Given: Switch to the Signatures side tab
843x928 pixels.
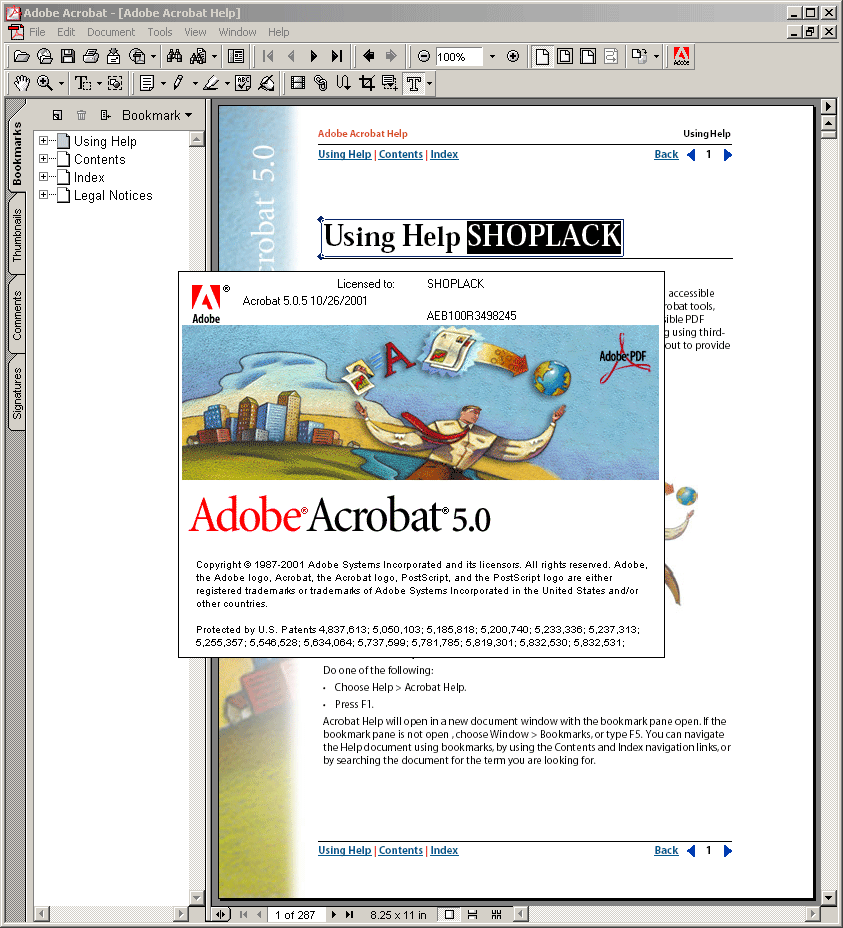Looking at the screenshot, I should pyautogui.click(x=17, y=393).
